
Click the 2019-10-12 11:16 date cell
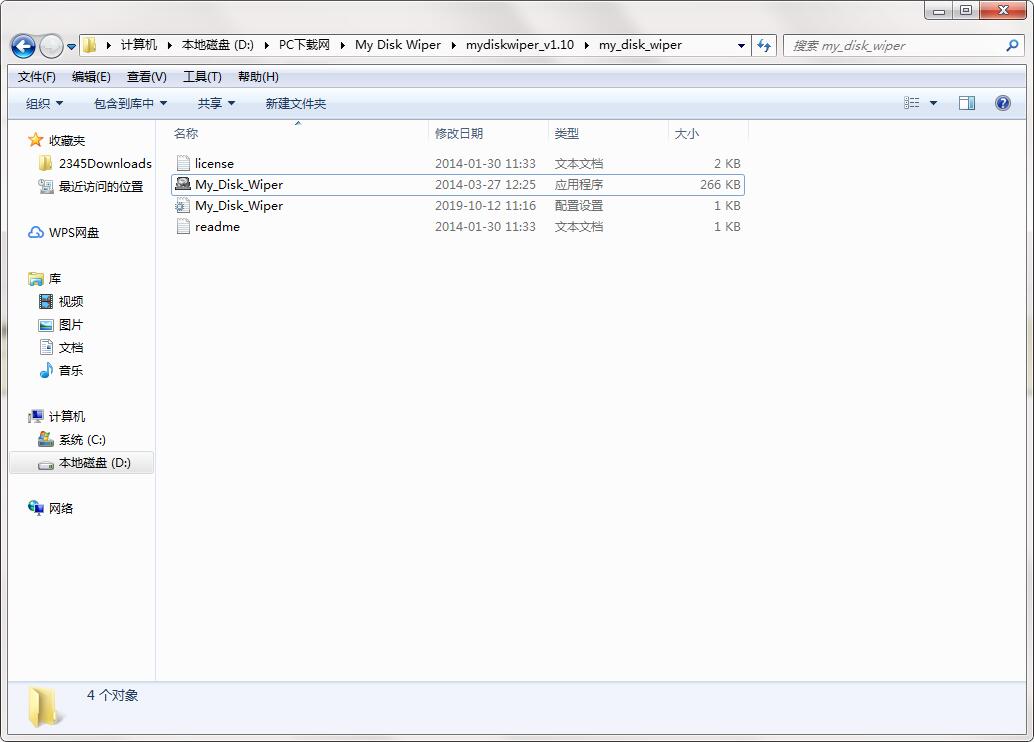click(x=485, y=206)
